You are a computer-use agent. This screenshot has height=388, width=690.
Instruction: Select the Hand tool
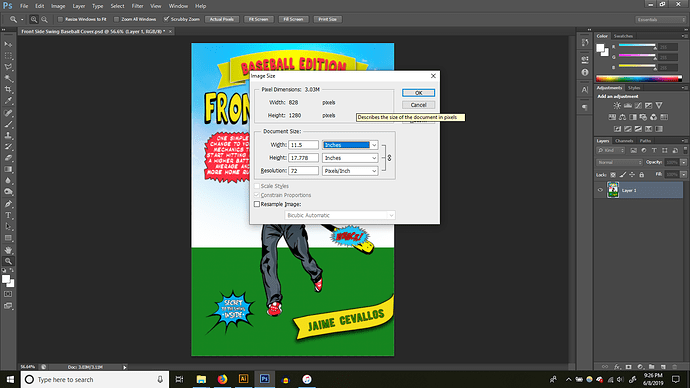(8, 249)
